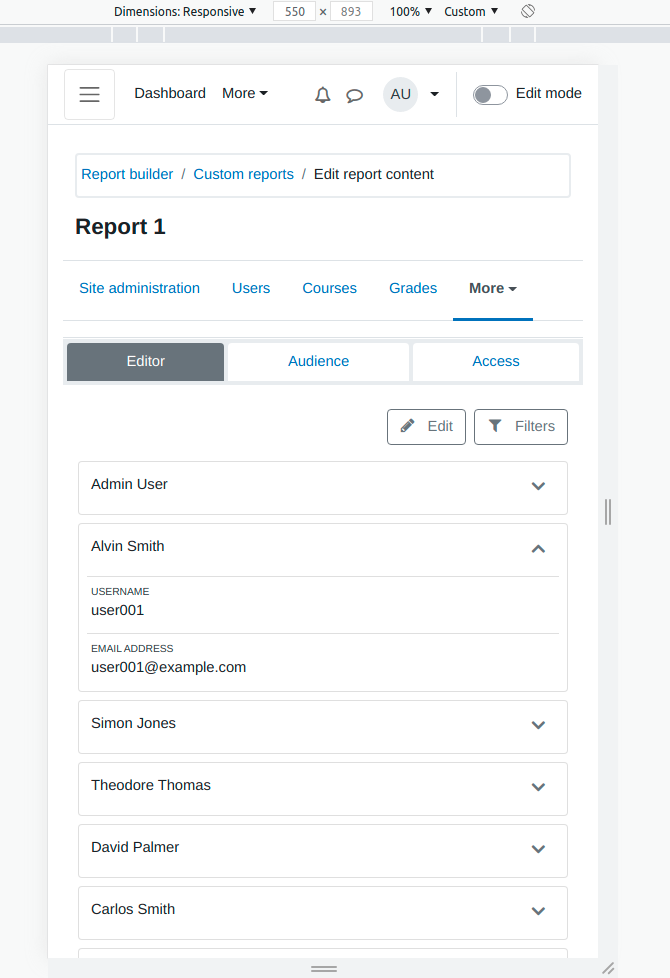The image size is (670, 978).
Task: Open the hamburger side menu
Action: tap(89, 94)
